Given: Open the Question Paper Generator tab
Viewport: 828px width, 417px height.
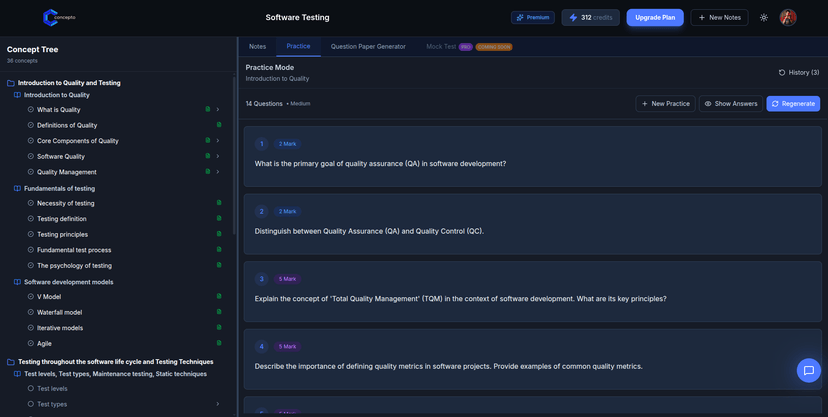Looking at the screenshot, I should (368, 46).
